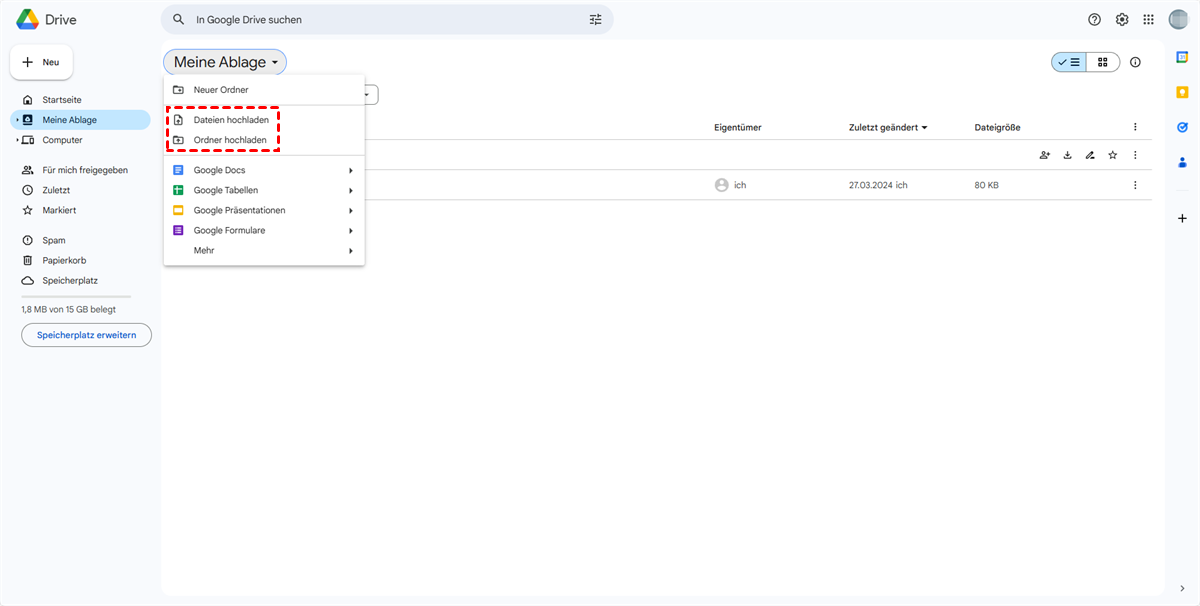Hide side panel with the bottom chevron
This screenshot has width=1200, height=606.
[x=1182, y=587]
